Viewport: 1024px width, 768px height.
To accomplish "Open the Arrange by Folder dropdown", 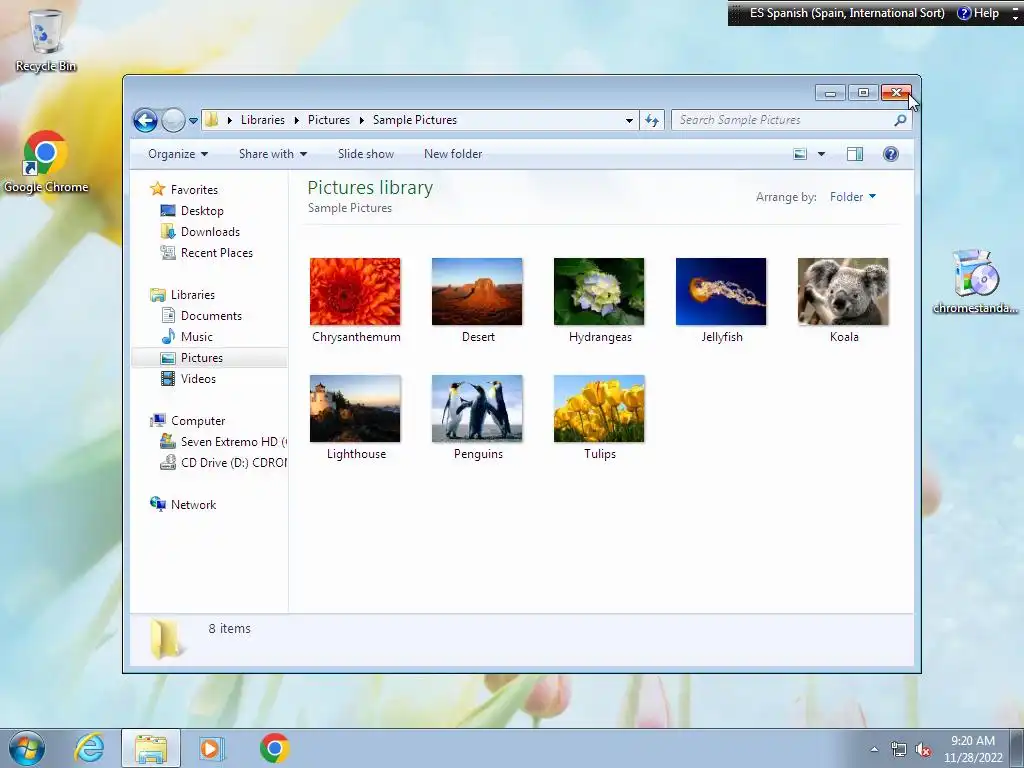I will click(x=853, y=197).
